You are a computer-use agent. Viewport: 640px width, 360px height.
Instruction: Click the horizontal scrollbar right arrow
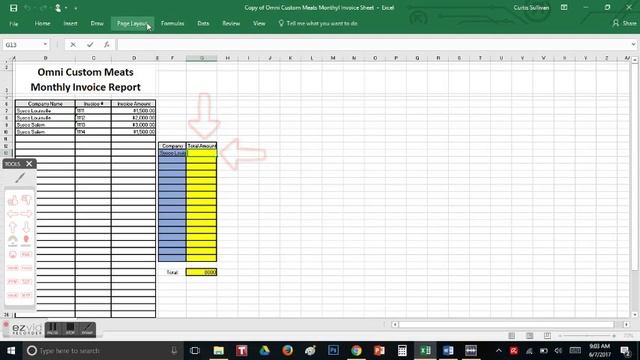[627, 324]
